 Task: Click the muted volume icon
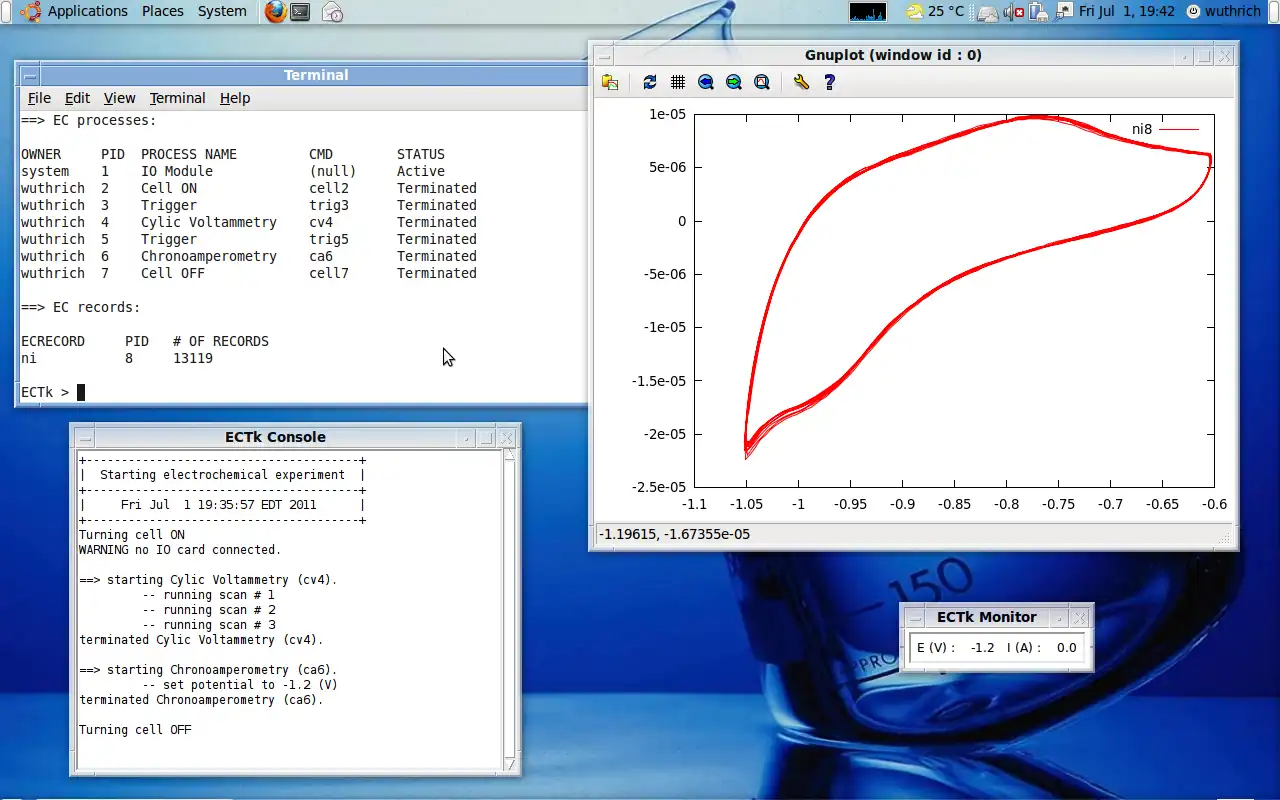[1016, 12]
